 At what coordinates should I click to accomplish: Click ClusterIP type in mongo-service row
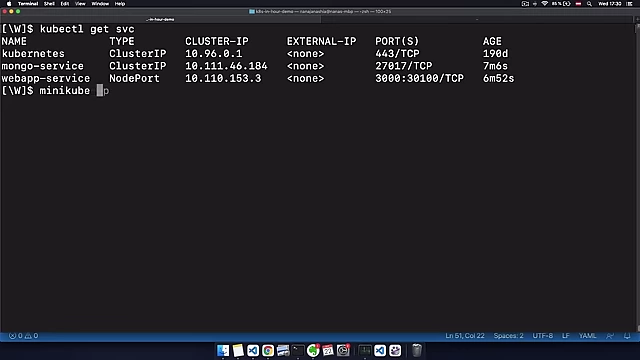coord(138,66)
